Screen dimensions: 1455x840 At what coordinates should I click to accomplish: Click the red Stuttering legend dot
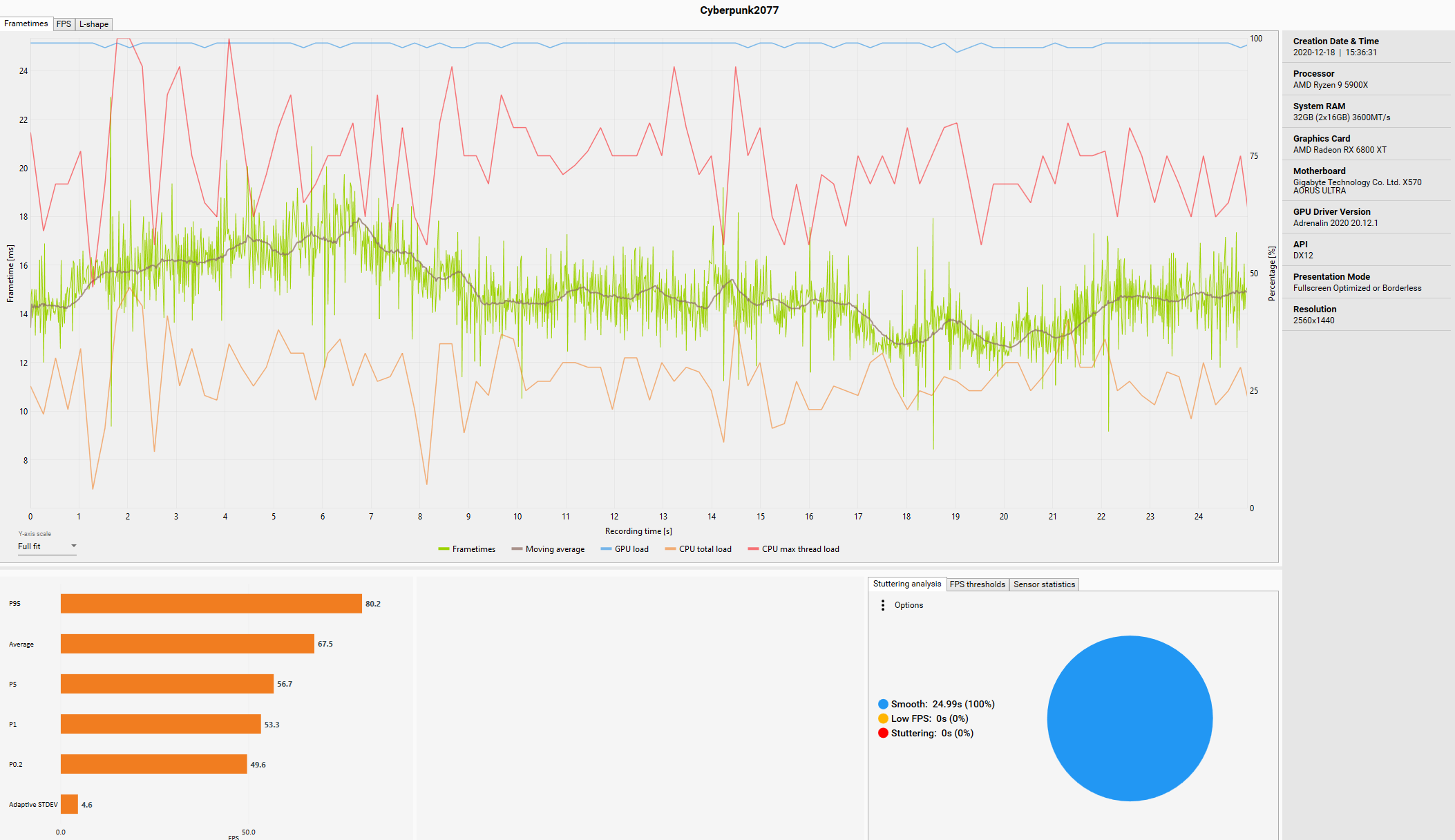883,733
